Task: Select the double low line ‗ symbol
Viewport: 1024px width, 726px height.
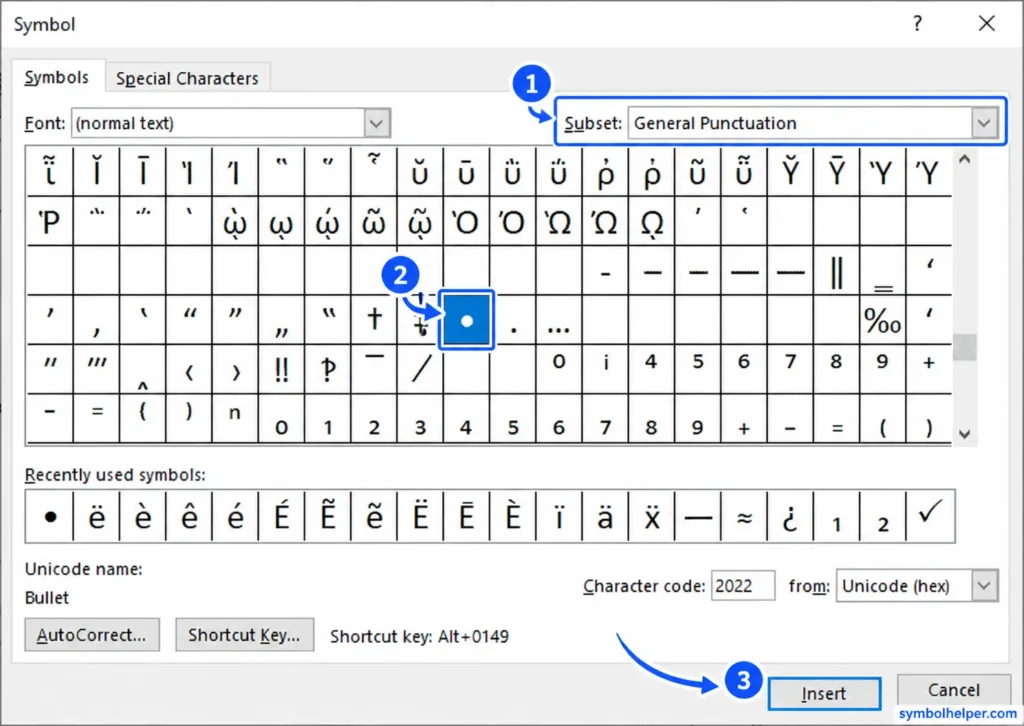Action: [x=882, y=271]
